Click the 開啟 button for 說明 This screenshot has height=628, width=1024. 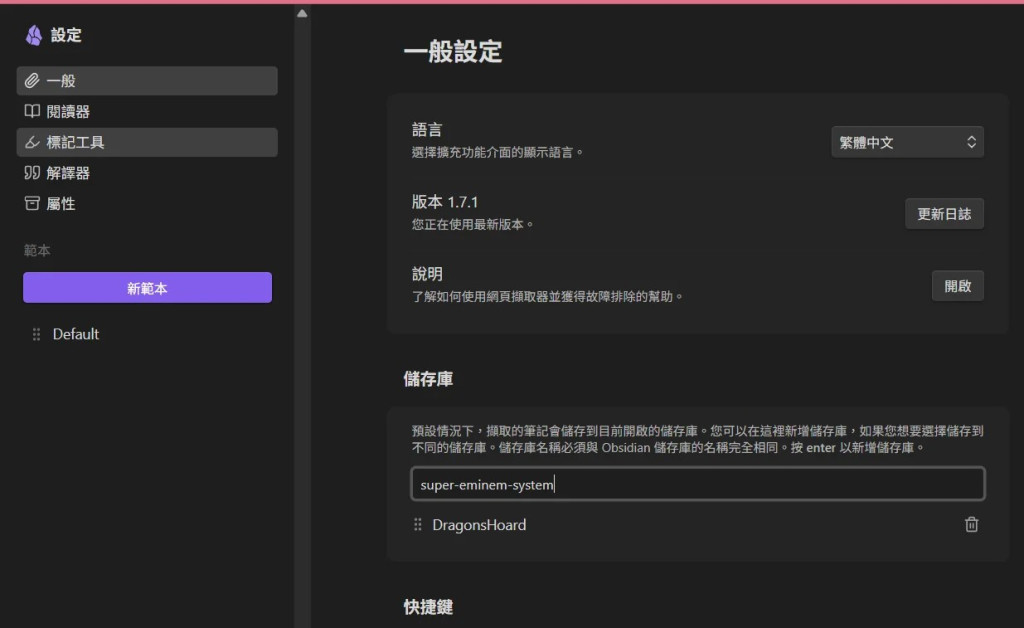(x=957, y=286)
